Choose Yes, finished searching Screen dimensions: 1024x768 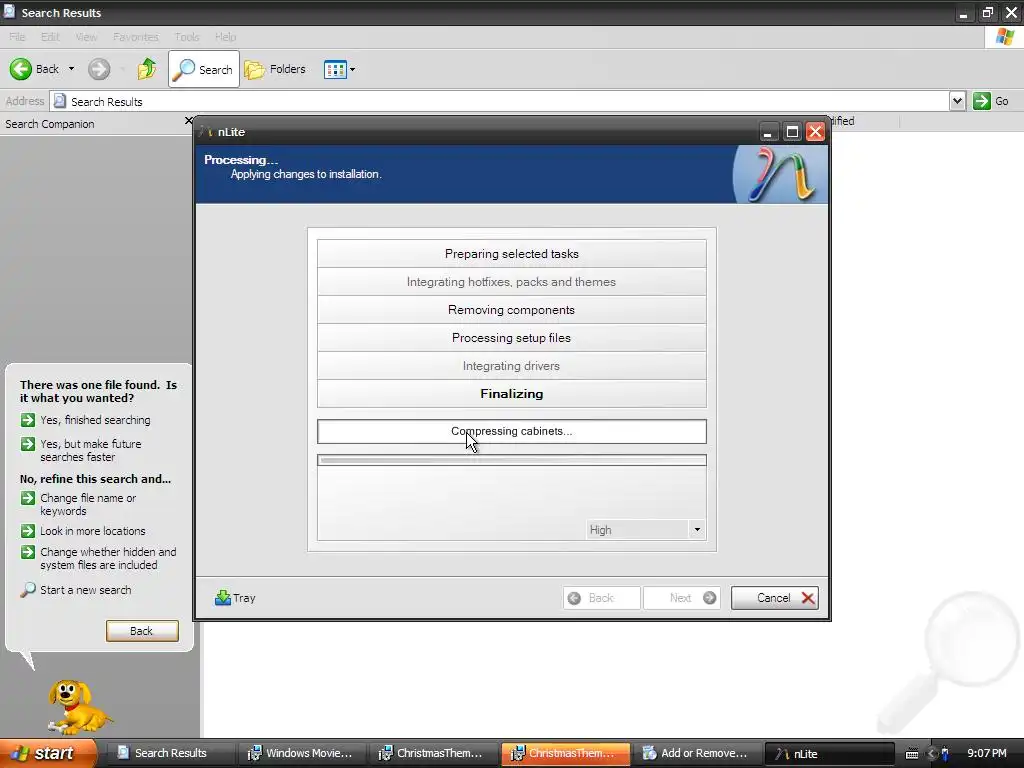(86, 420)
